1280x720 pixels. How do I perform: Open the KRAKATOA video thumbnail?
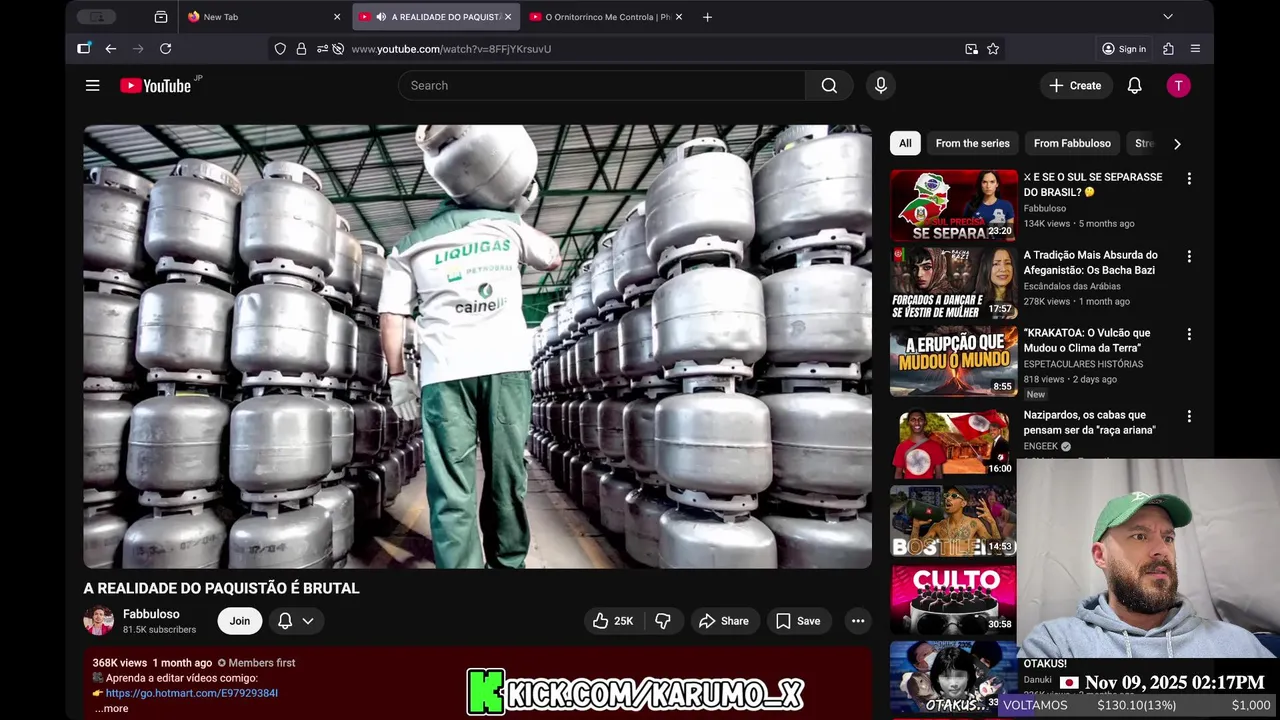click(x=953, y=361)
